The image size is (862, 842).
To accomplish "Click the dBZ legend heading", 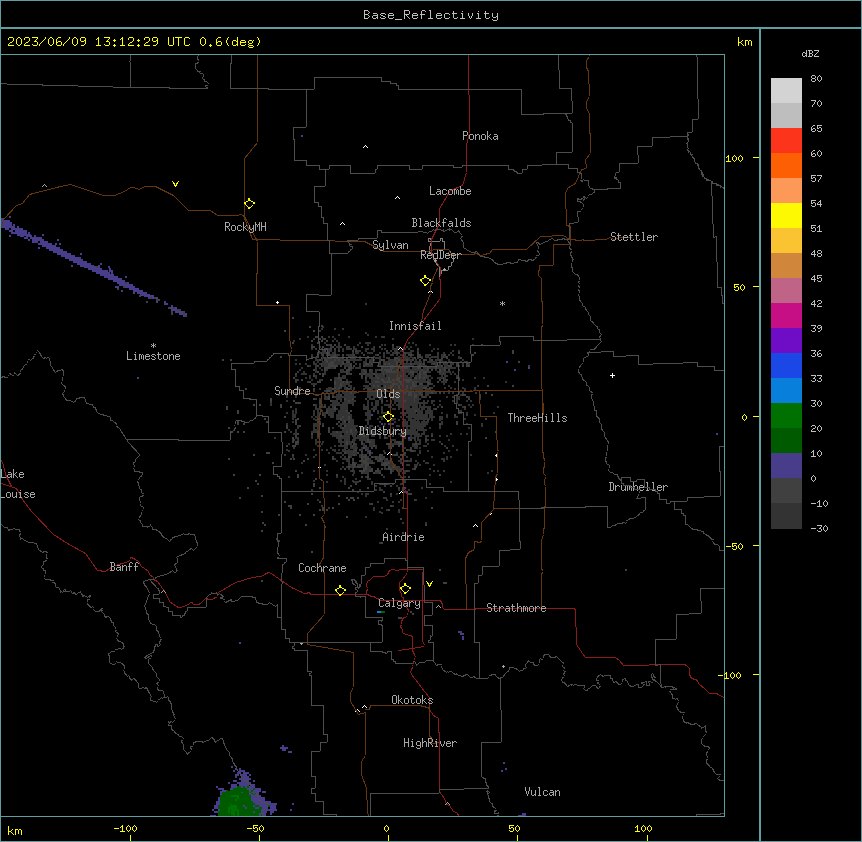I will [810, 53].
